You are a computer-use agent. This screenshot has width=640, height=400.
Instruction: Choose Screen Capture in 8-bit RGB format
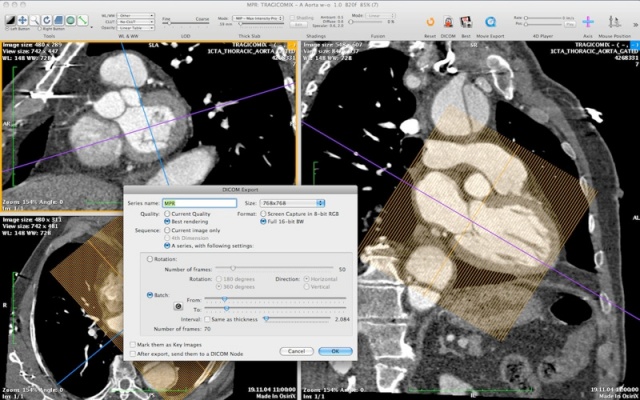261,214
